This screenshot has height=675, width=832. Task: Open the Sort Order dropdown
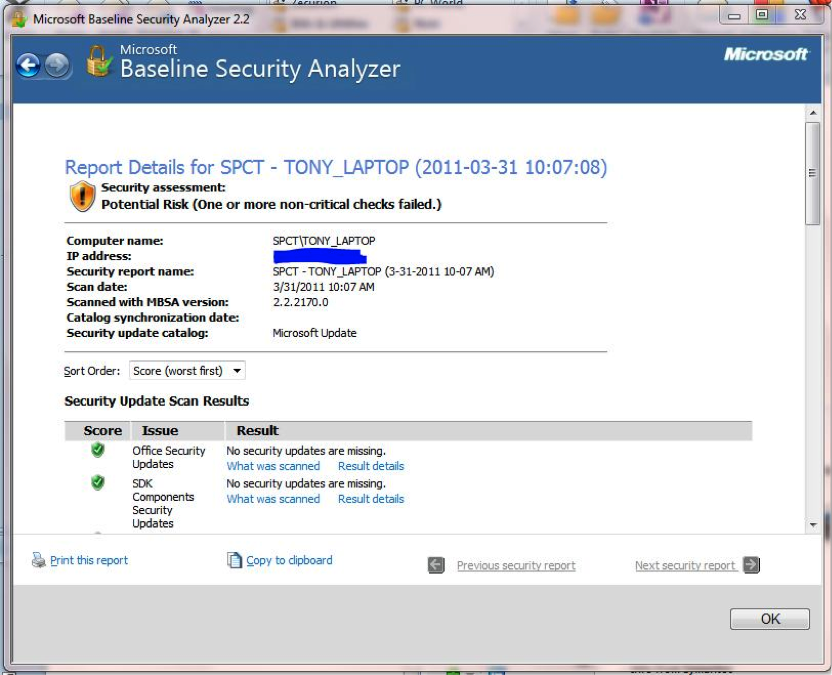tap(187, 371)
